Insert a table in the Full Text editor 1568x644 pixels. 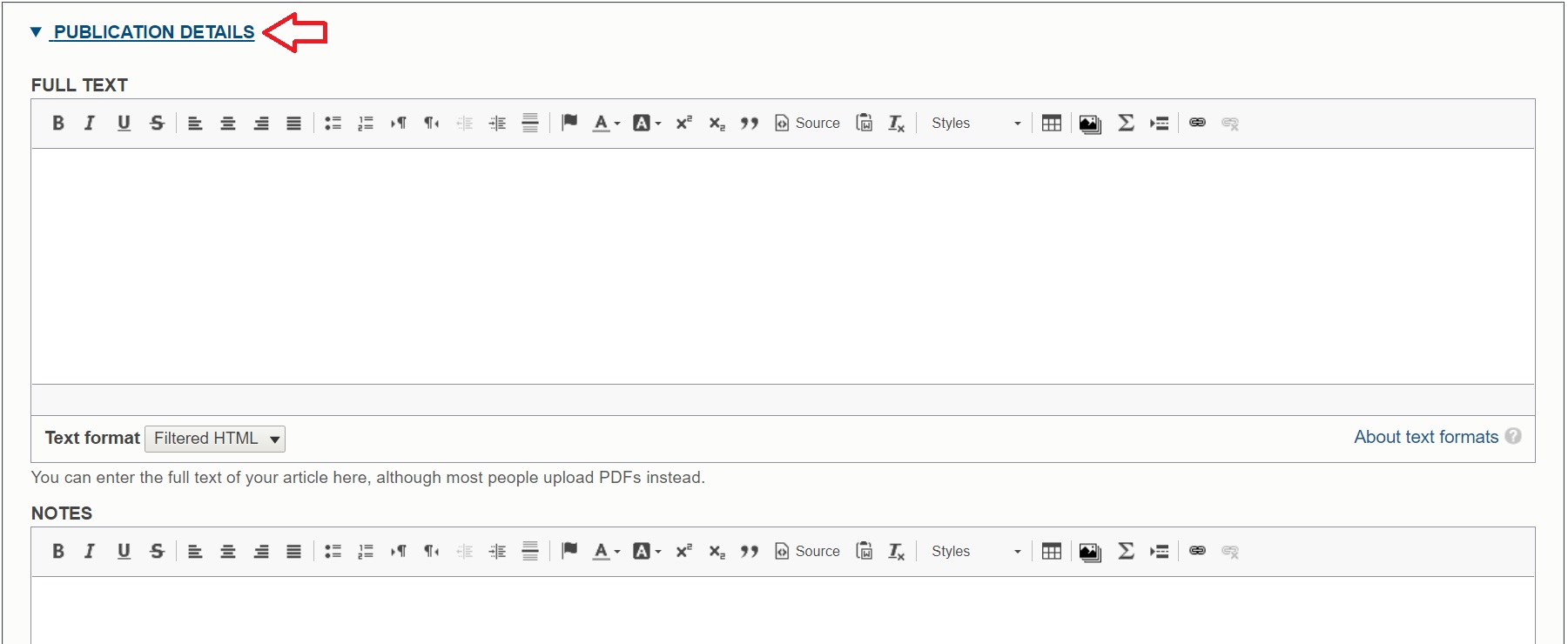[1051, 124]
